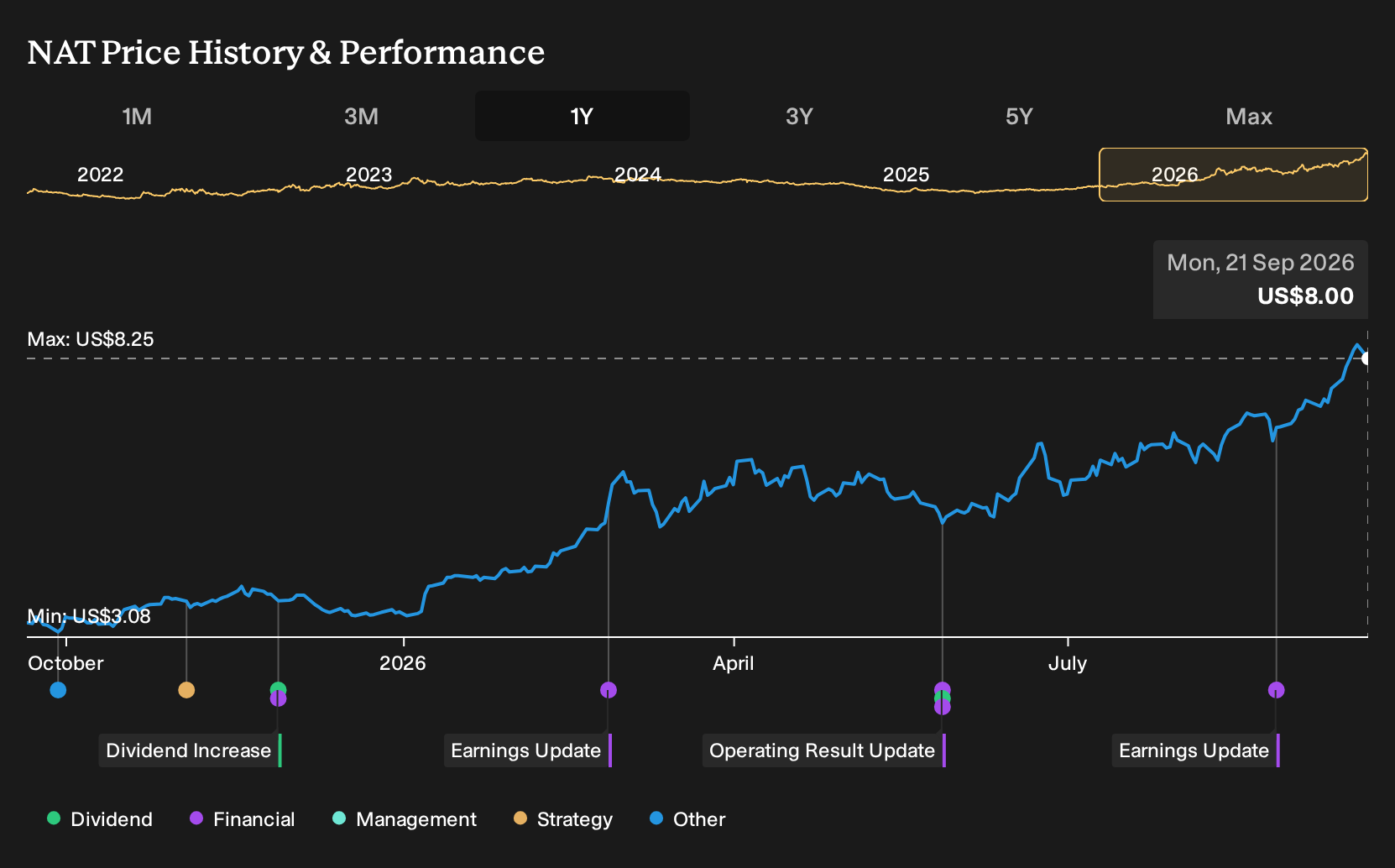Image resolution: width=1395 pixels, height=868 pixels.
Task: Toggle the Other legend filter
Action: [x=687, y=819]
